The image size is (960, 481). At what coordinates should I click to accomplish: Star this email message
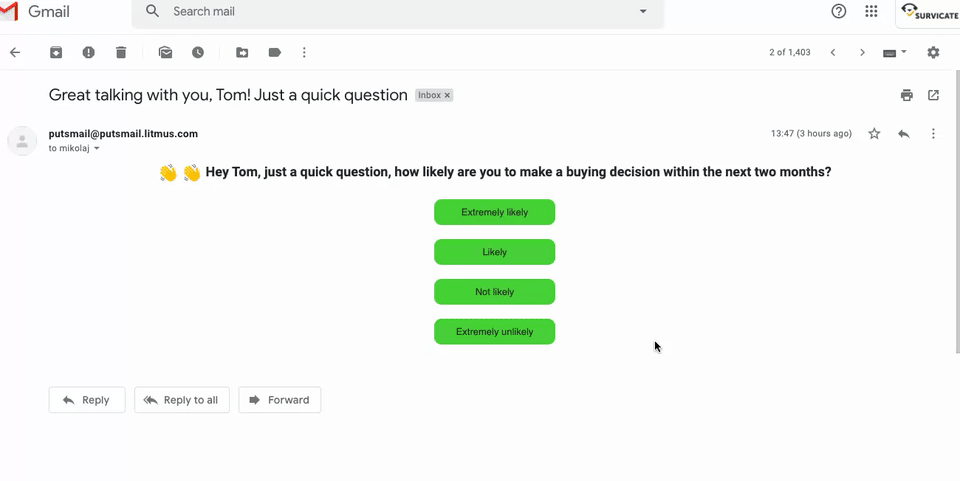(x=874, y=134)
